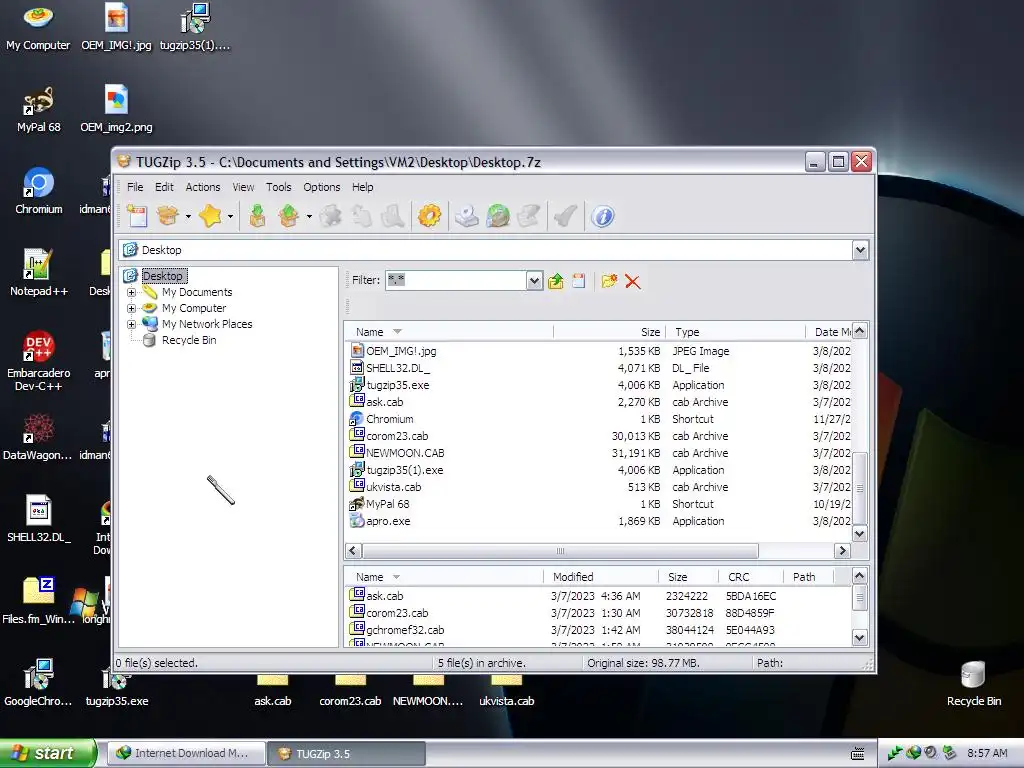Screen dimensions: 1024x768
Task: Click the green globe toolbar icon
Action: 498,216
